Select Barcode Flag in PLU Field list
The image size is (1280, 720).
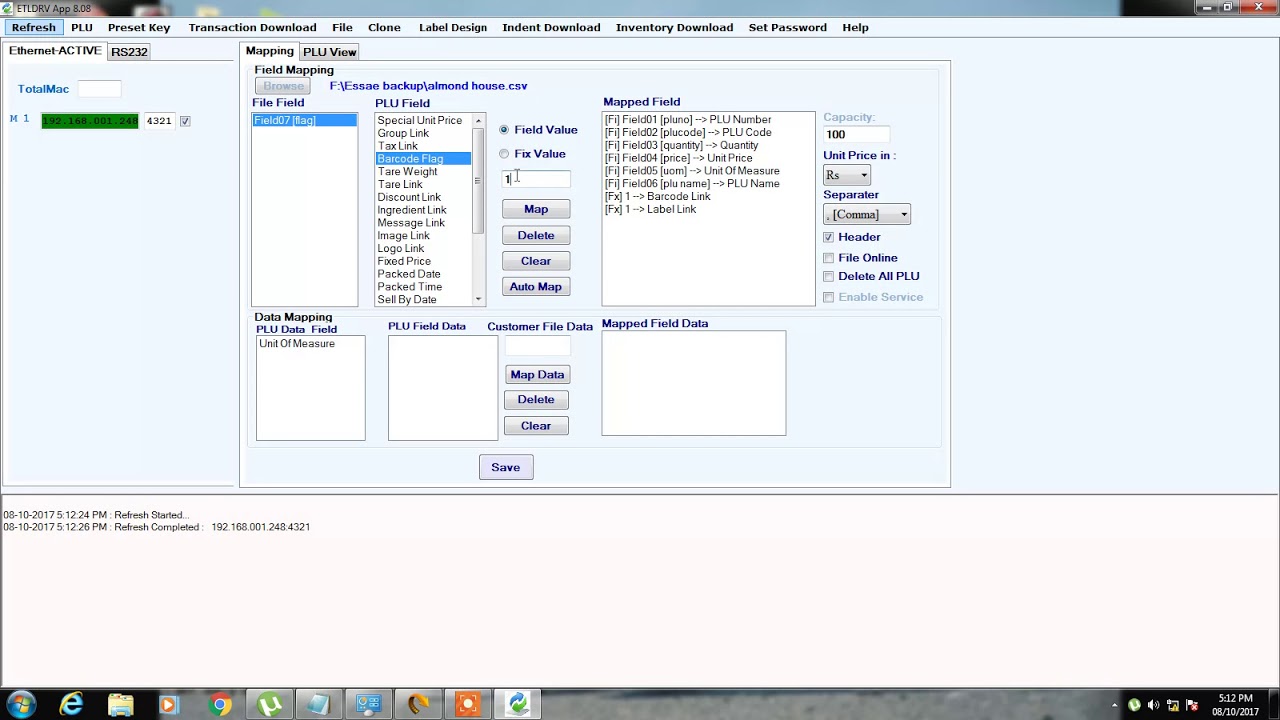tap(423, 159)
